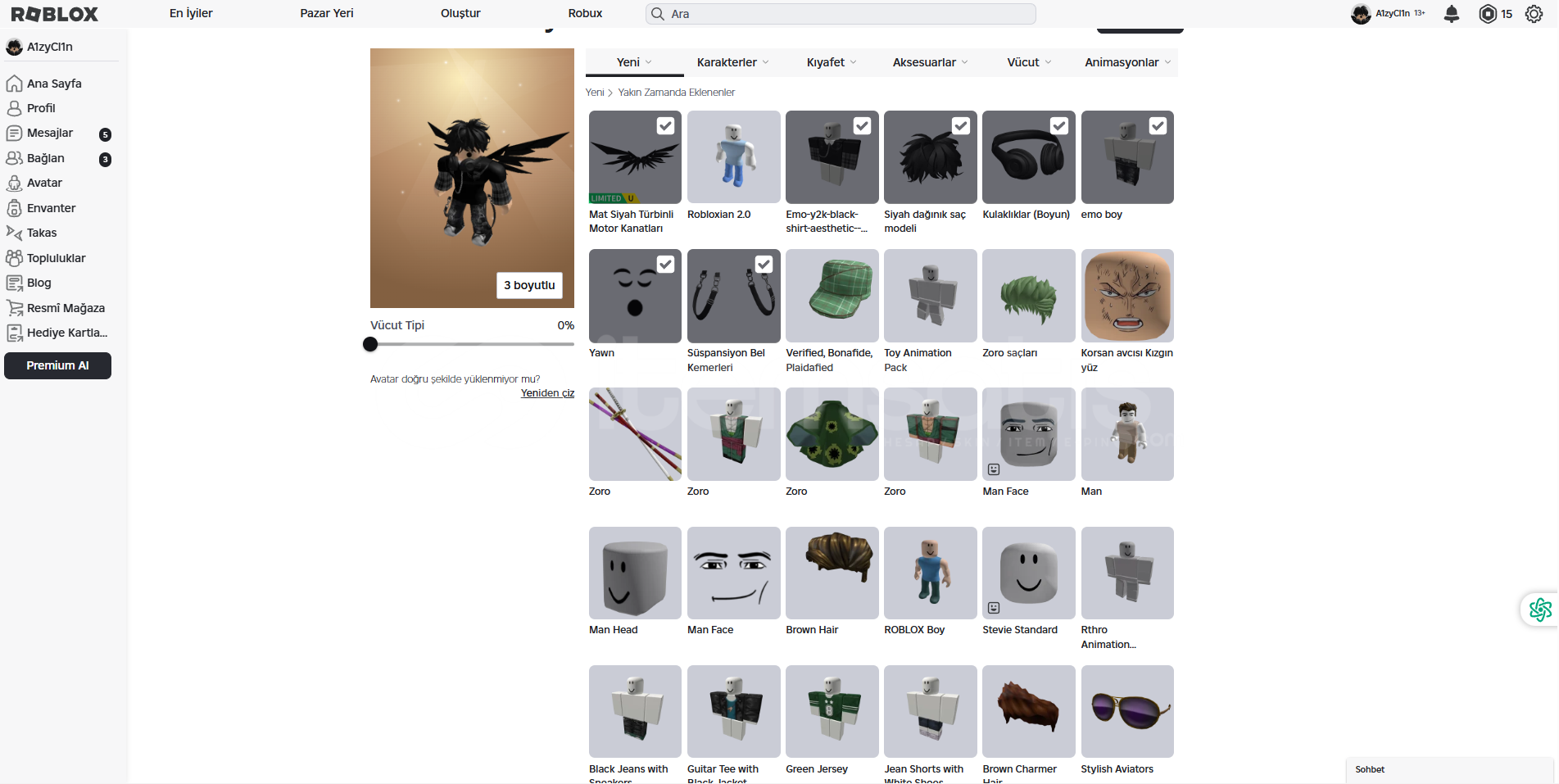Uncheck Süspansiyon Bel Kemerleri item
Image resolution: width=1559 pixels, height=784 pixels.
[x=764, y=264]
